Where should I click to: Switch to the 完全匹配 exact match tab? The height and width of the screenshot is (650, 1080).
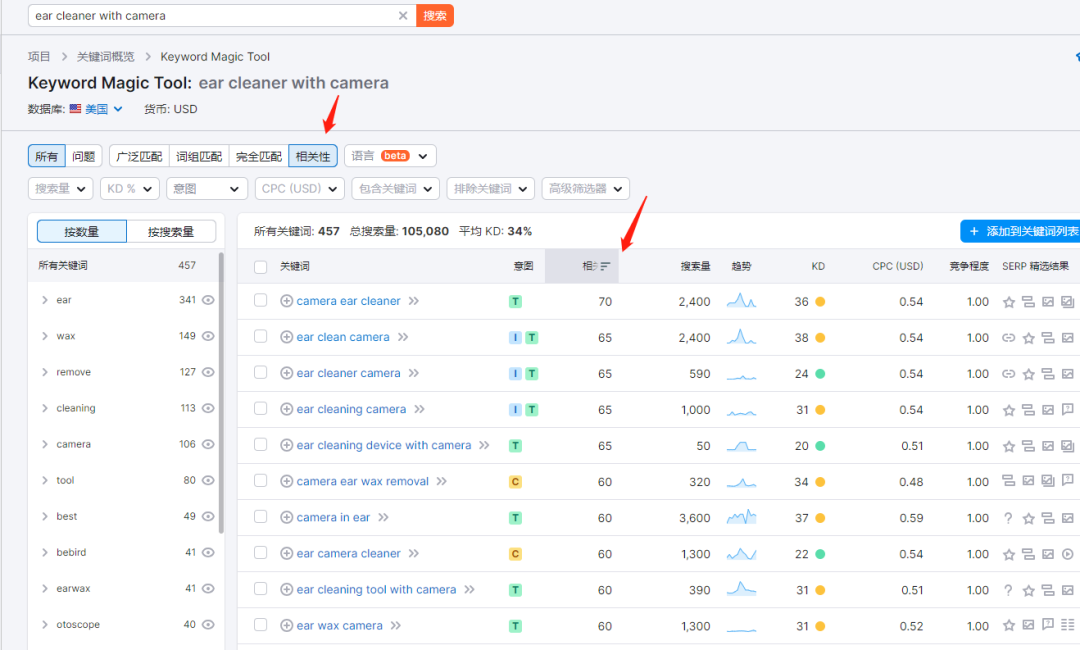click(x=257, y=156)
